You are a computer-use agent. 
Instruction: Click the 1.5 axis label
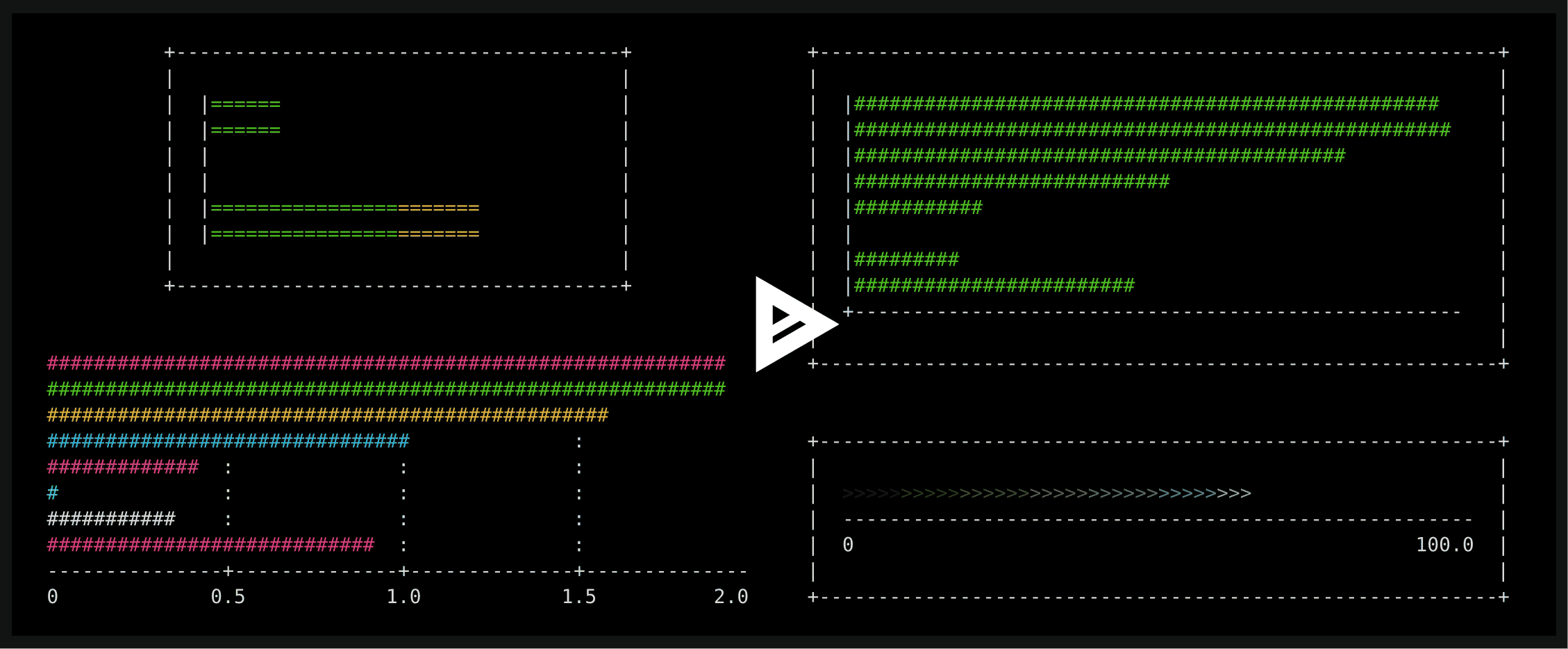(579, 597)
